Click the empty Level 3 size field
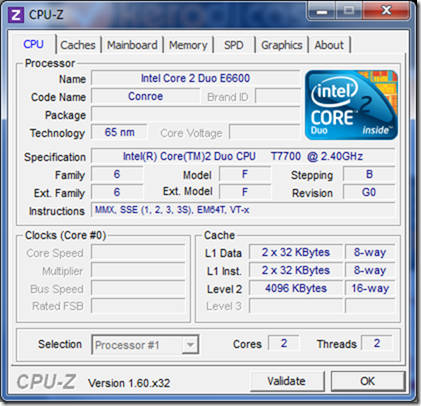 (x=296, y=306)
